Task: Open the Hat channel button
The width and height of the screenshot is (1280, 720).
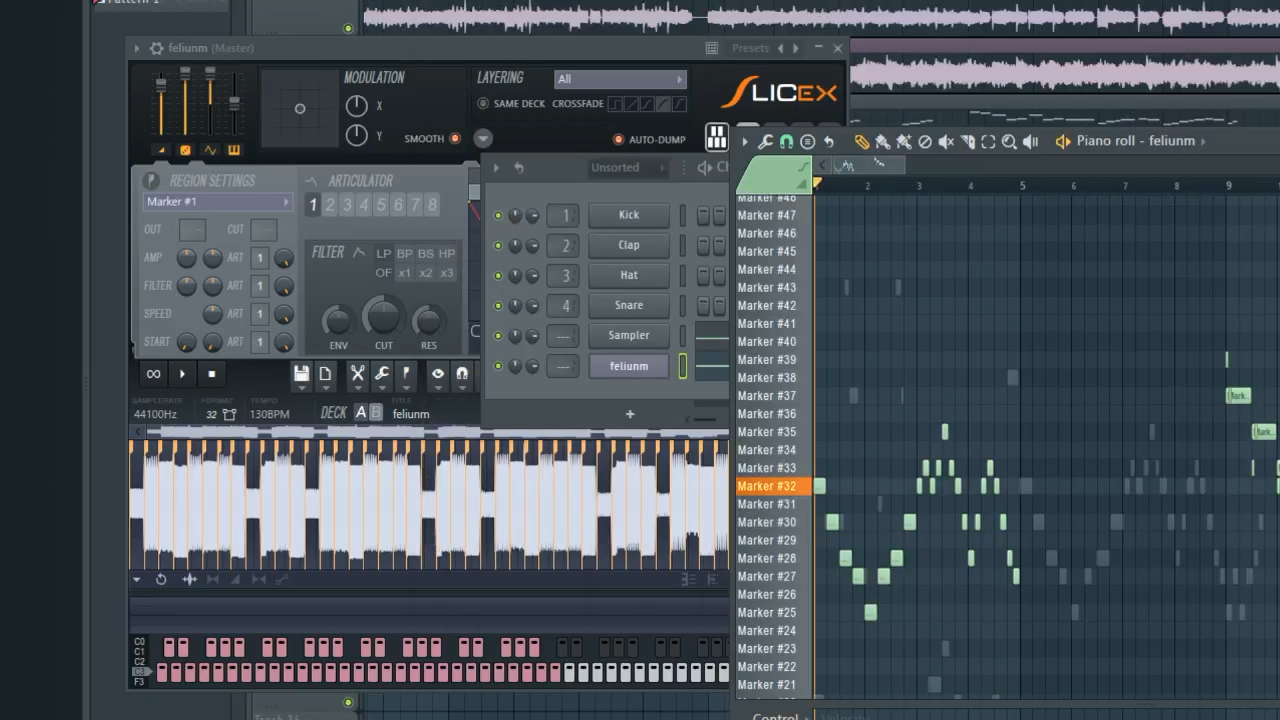Action: [629, 275]
